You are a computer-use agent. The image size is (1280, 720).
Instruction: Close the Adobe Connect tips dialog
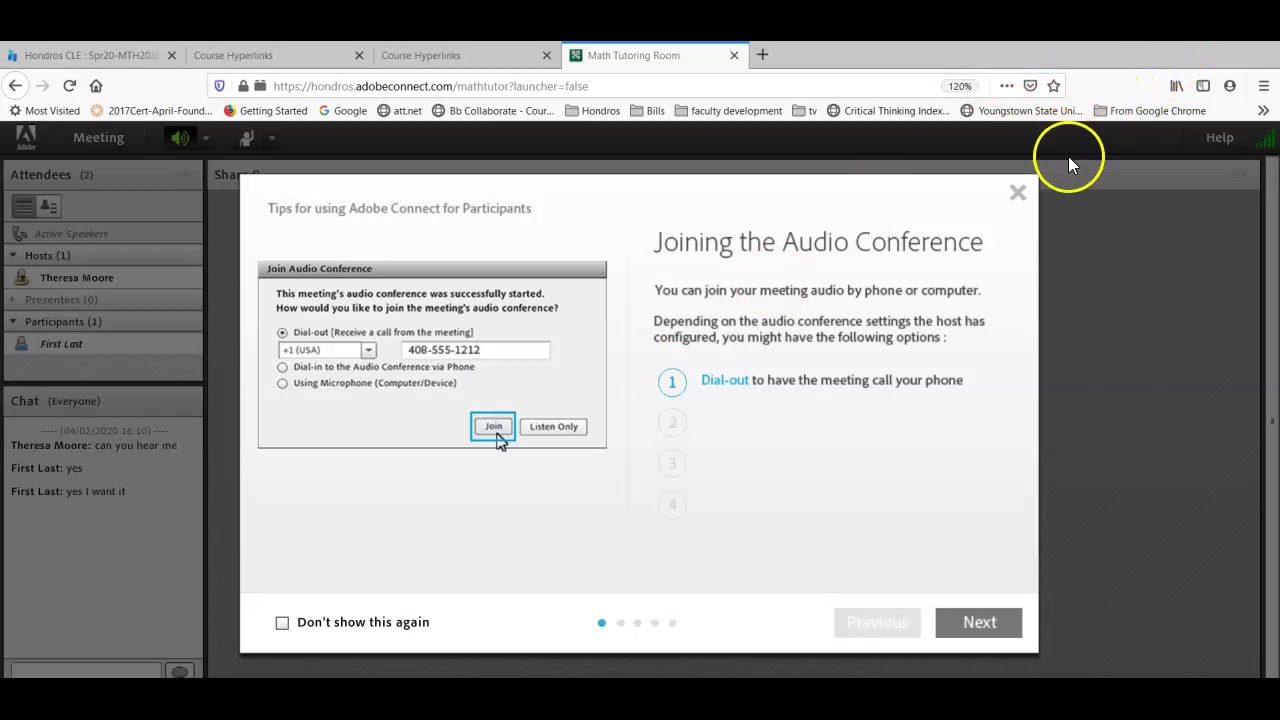click(1017, 193)
